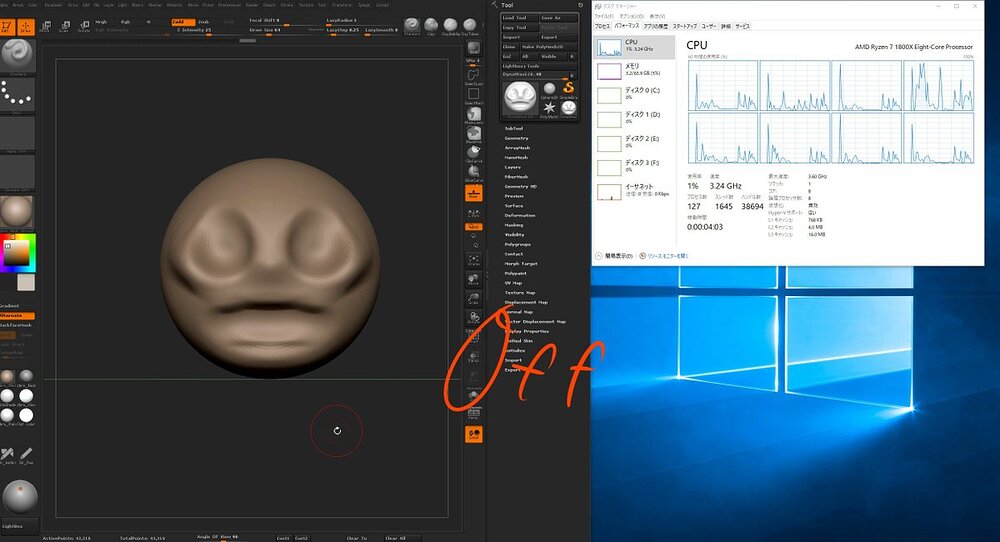Image resolution: width=1000 pixels, height=542 pixels.
Task: Open the Preferences menu in ZBrush
Action: coord(230,4)
